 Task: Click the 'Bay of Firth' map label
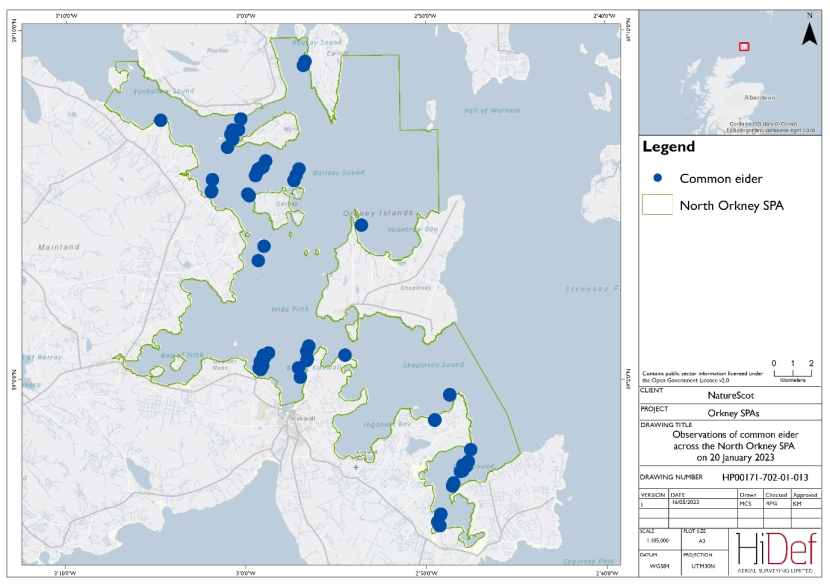pos(182,355)
